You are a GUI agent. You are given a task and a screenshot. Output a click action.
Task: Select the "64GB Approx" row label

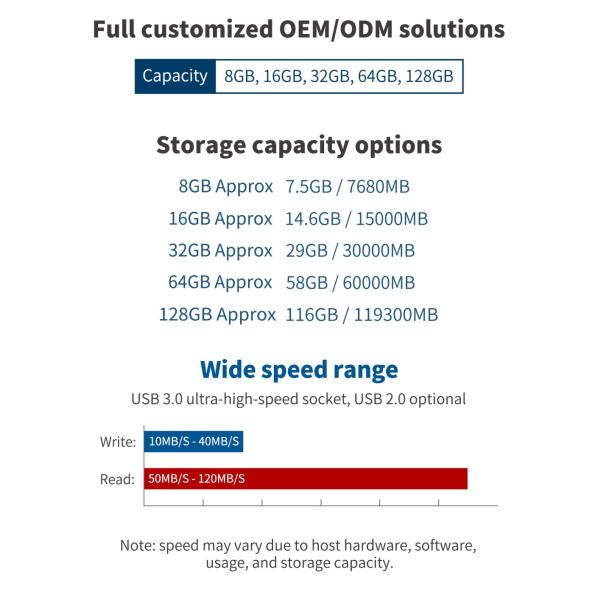(220, 283)
